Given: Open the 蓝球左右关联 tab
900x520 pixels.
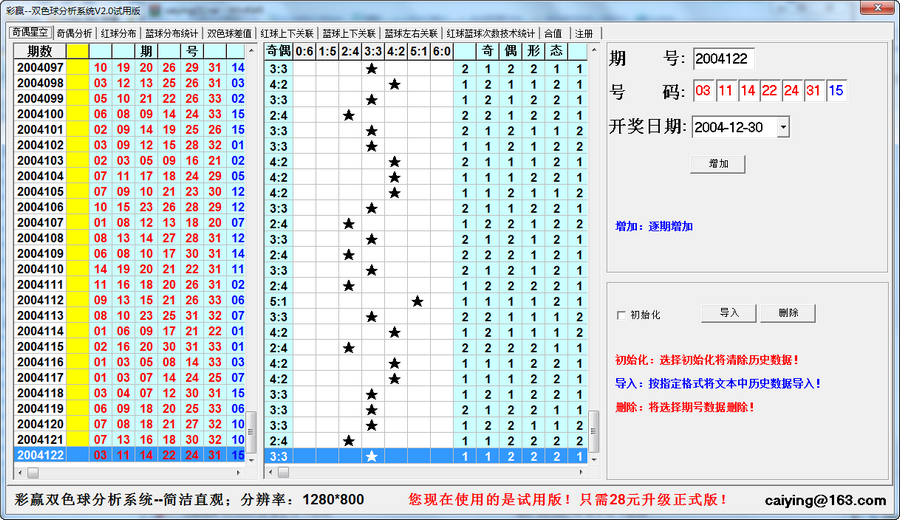Looking at the screenshot, I should [411, 34].
